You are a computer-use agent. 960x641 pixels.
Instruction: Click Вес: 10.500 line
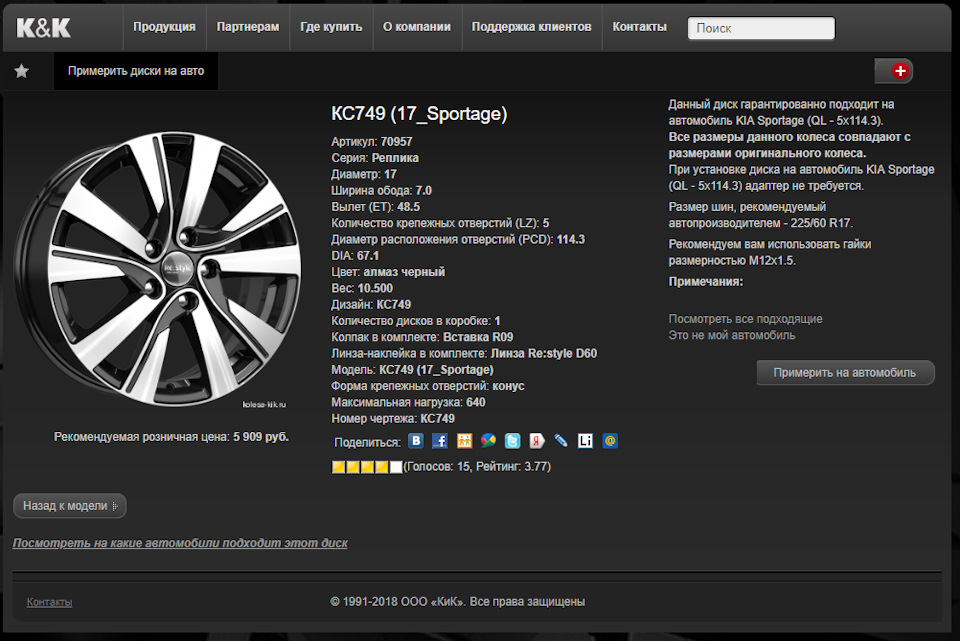(x=362, y=288)
